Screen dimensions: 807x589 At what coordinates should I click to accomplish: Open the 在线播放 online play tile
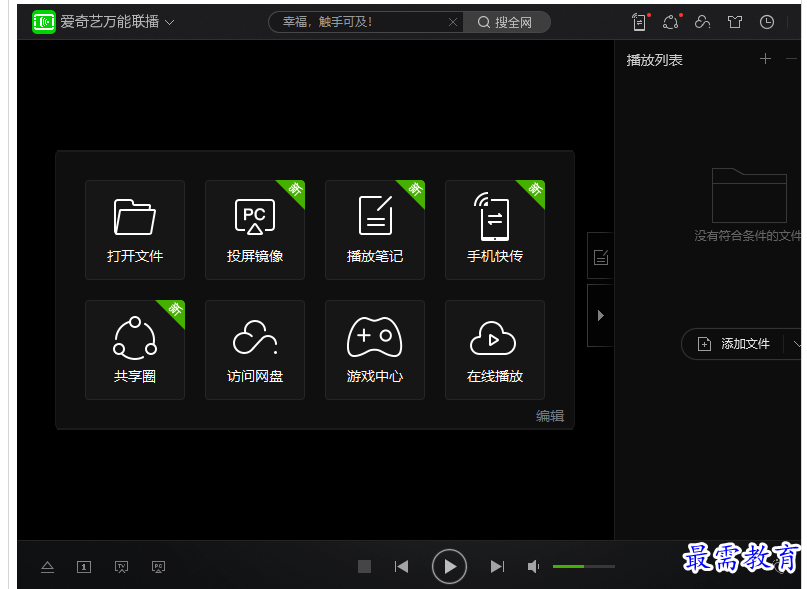[495, 350]
